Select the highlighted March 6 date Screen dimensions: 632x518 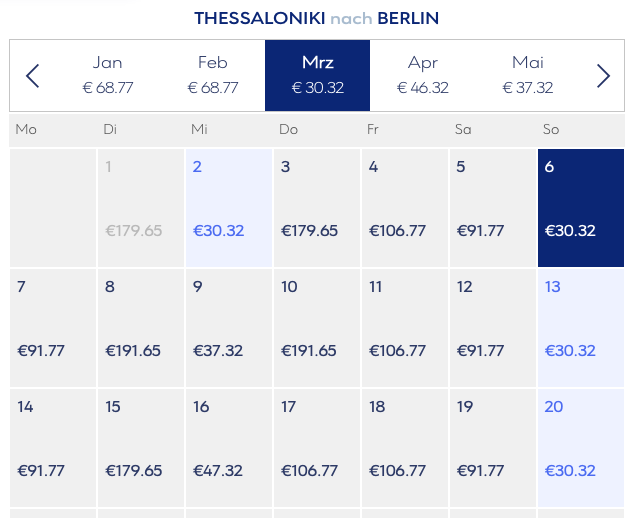click(x=580, y=208)
